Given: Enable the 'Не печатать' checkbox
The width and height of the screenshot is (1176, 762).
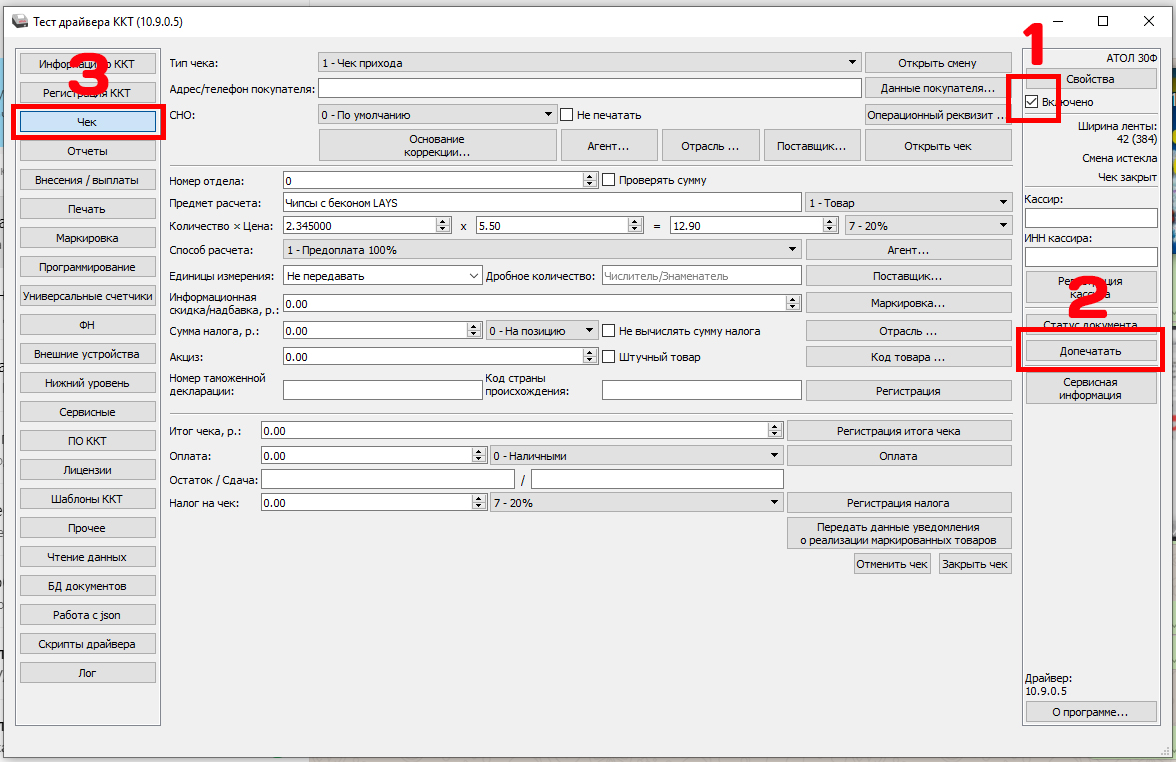Looking at the screenshot, I should click(x=567, y=115).
